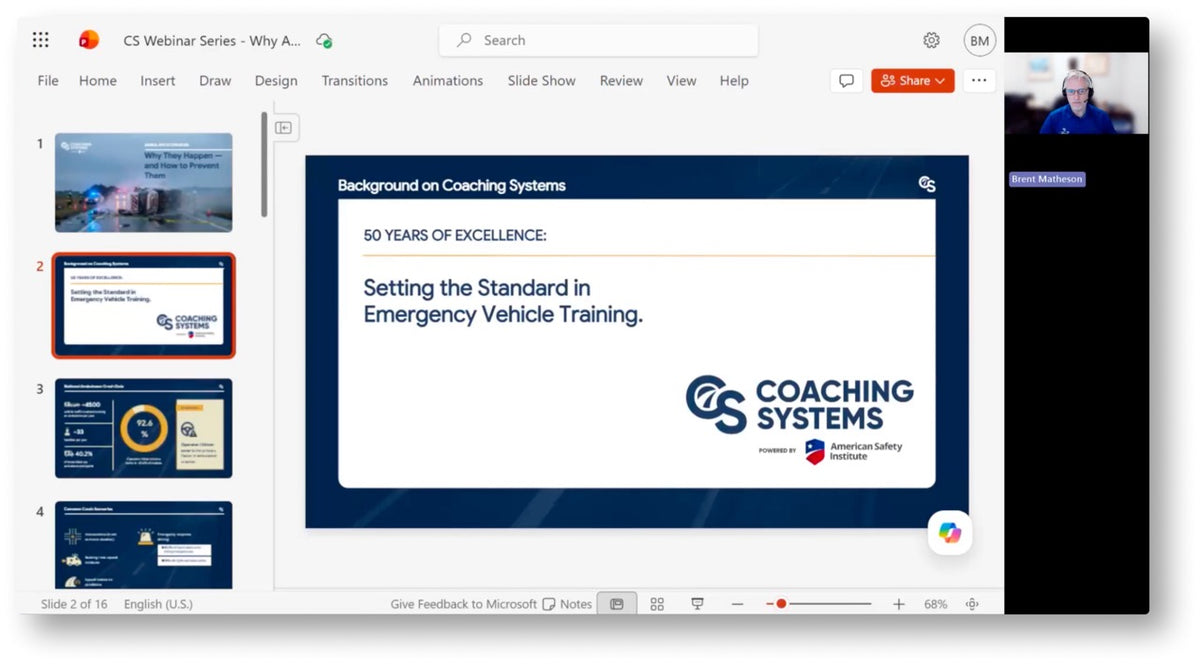1200x665 pixels.
Task: Launch the Copilot assistant button
Action: click(x=949, y=533)
